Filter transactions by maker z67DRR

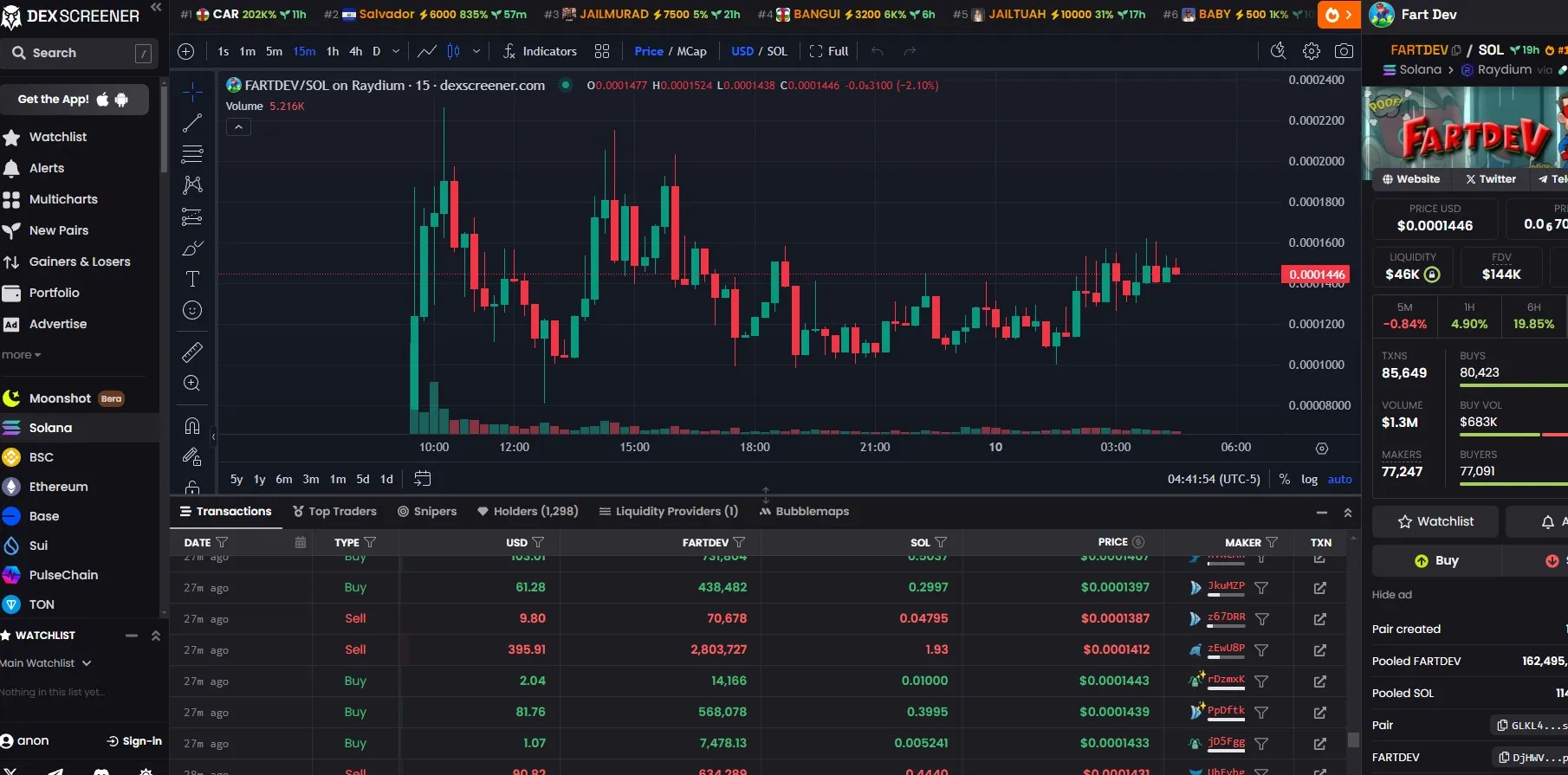tap(1262, 619)
